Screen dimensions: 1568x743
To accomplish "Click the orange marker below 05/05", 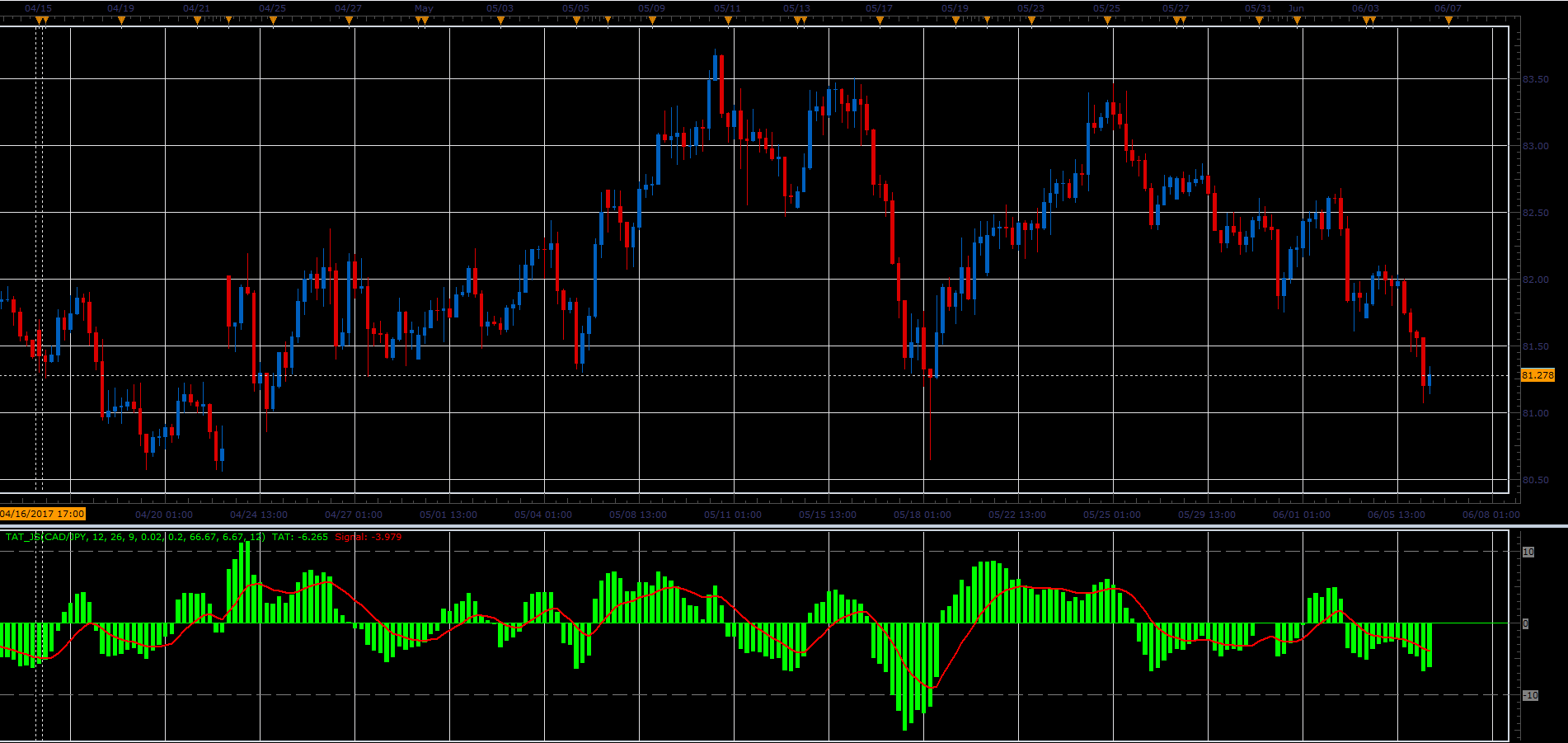I will pos(576,21).
